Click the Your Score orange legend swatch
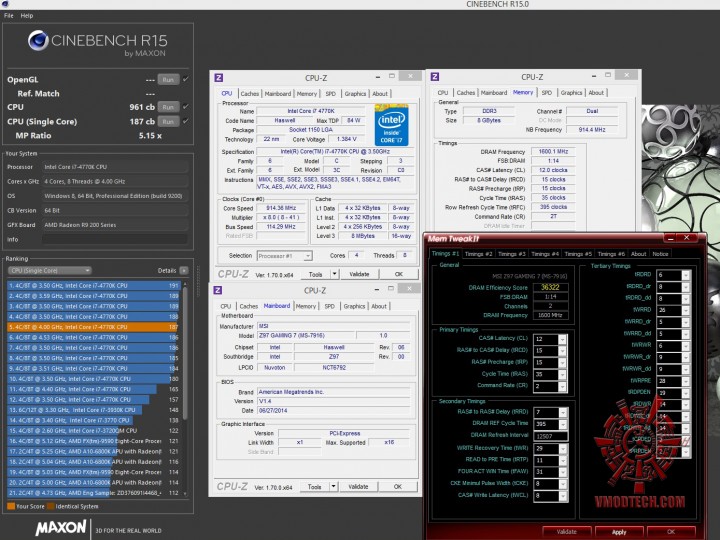This screenshot has width=720, height=540. (x=11, y=506)
